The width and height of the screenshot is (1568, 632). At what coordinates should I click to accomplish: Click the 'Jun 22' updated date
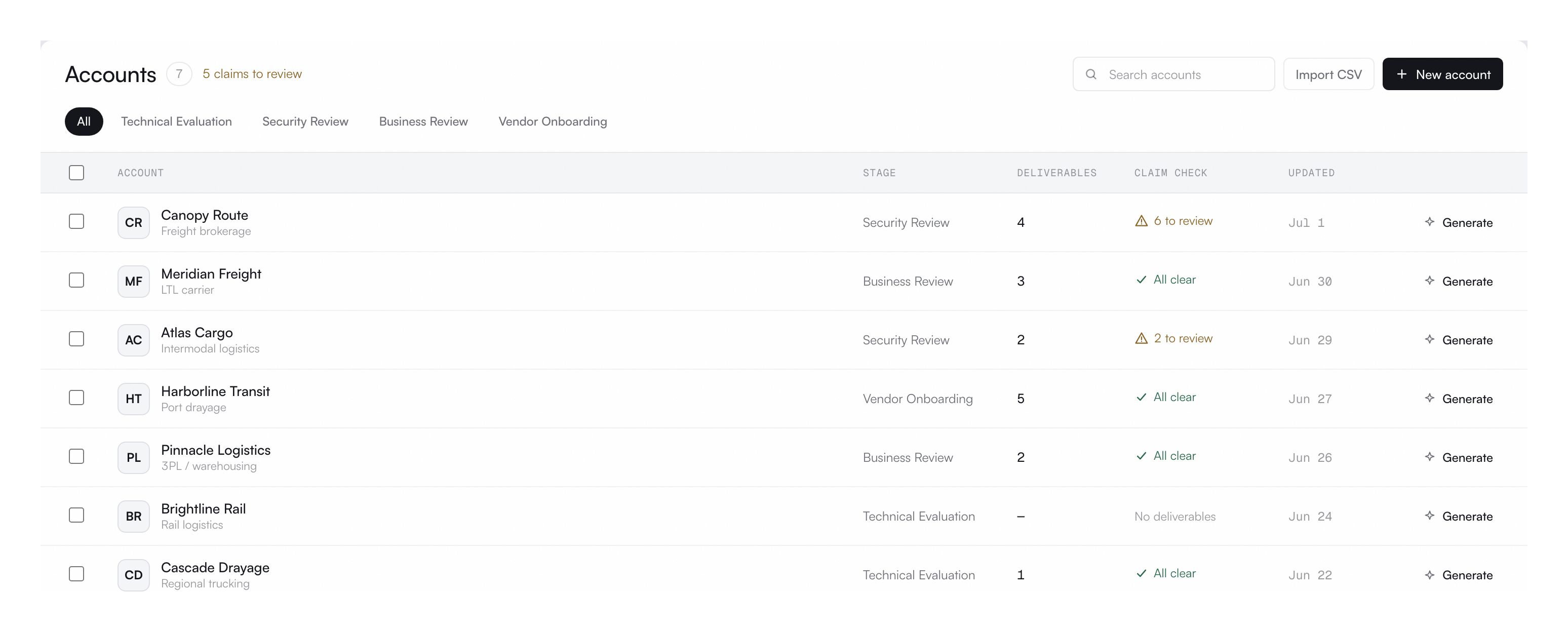[x=1310, y=575]
